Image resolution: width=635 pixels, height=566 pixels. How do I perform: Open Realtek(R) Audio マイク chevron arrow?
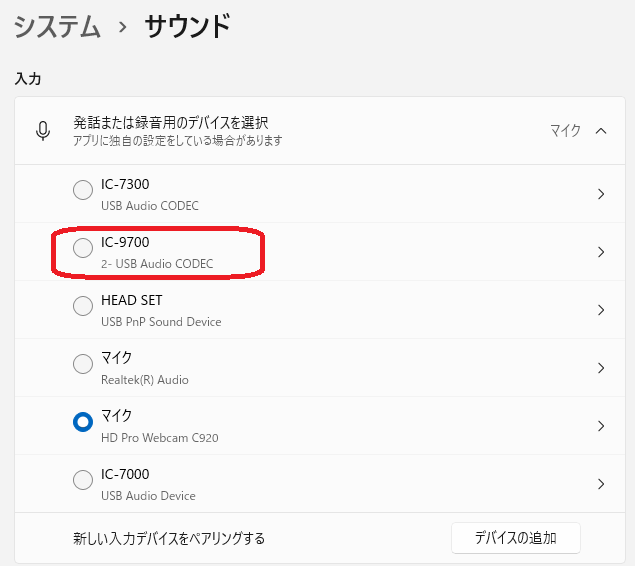click(601, 368)
